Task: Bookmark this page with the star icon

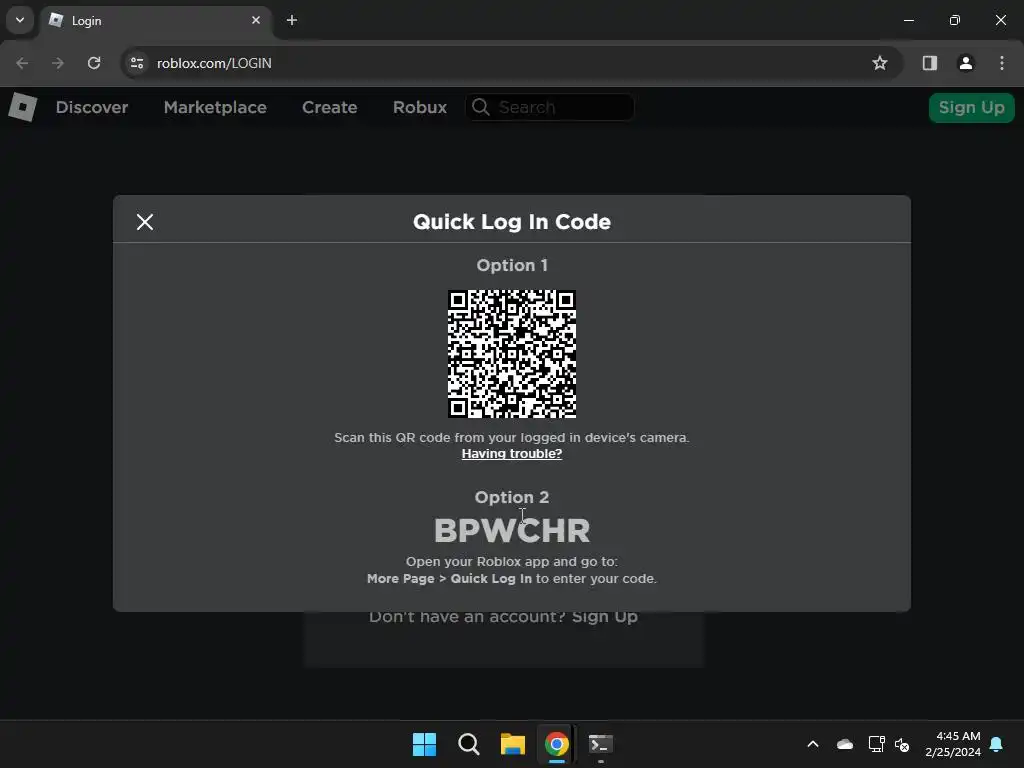Action: point(880,63)
